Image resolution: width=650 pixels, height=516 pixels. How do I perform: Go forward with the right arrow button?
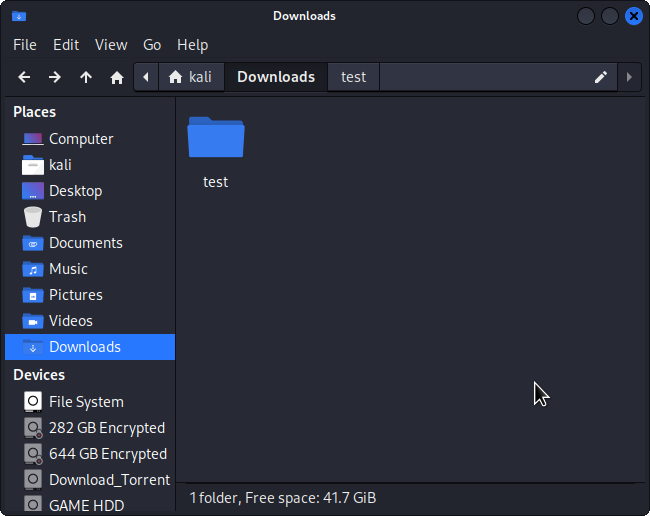55,77
